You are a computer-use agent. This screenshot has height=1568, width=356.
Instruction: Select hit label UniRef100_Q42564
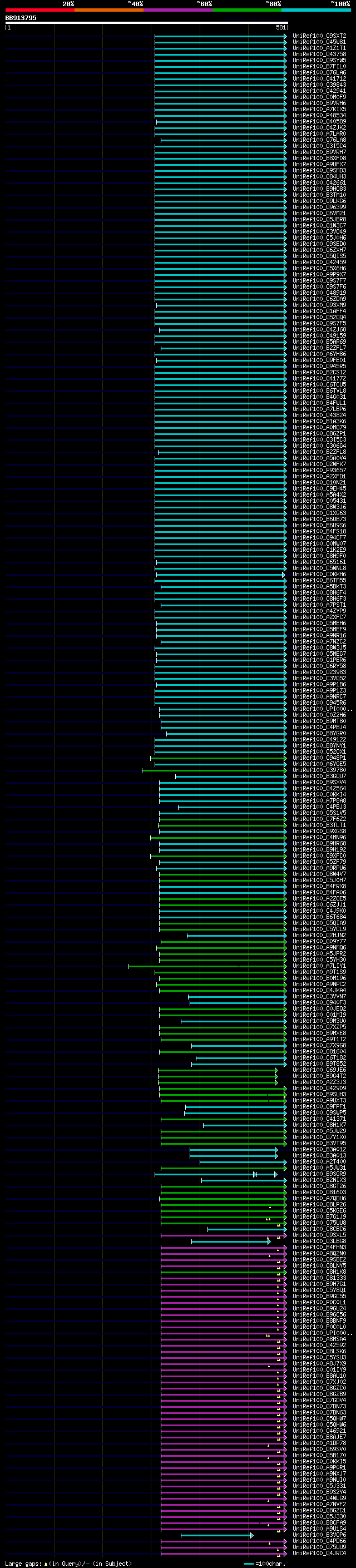coord(319,788)
